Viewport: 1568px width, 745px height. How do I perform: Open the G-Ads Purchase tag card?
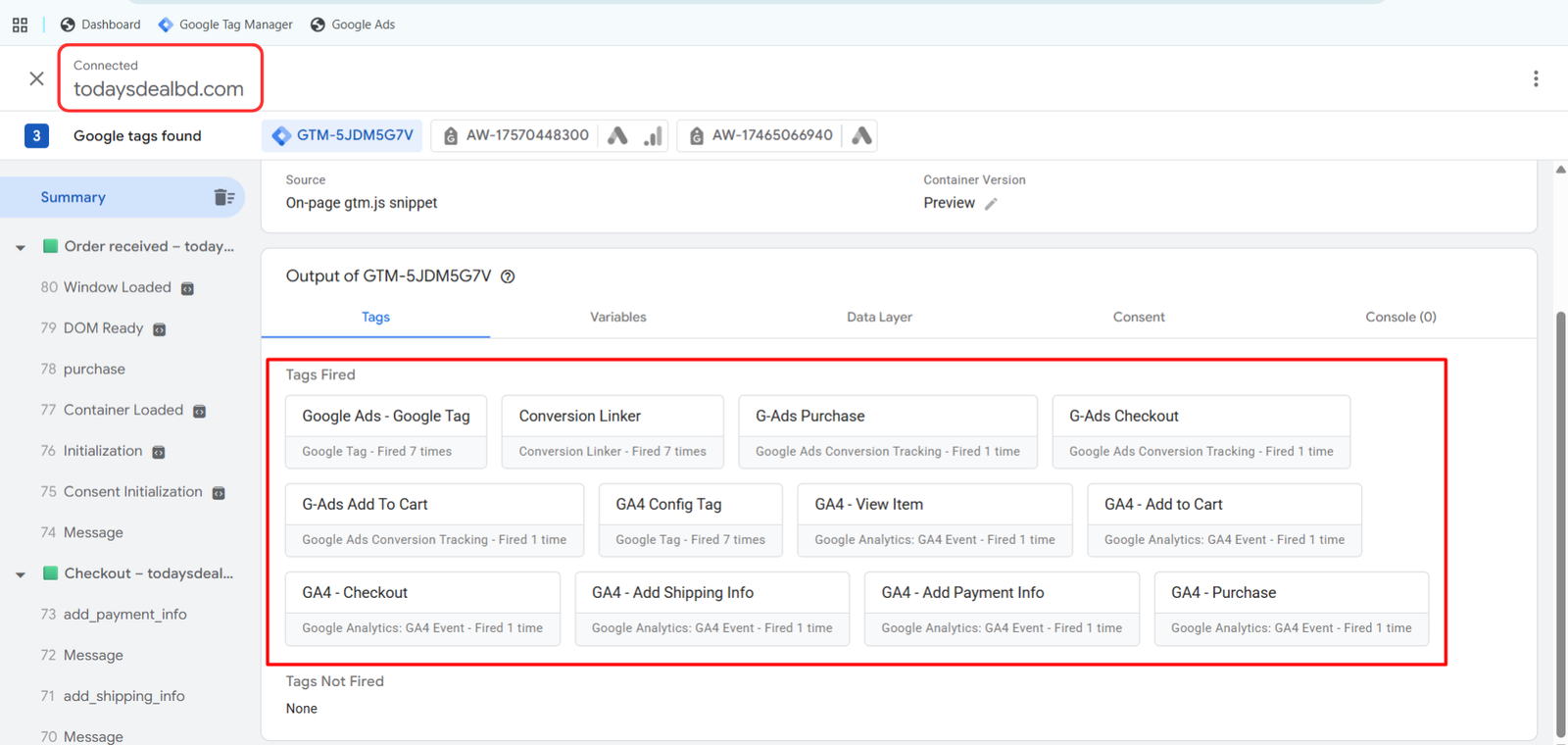pyautogui.click(x=887, y=431)
